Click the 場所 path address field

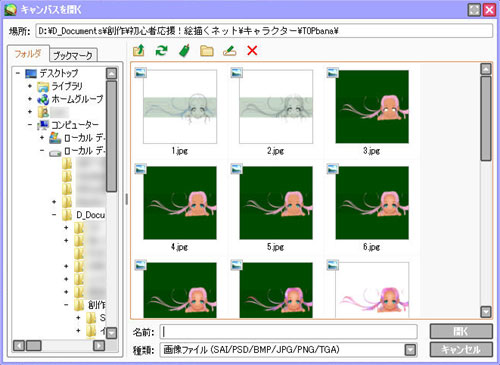pyautogui.click(x=264, y=31)
